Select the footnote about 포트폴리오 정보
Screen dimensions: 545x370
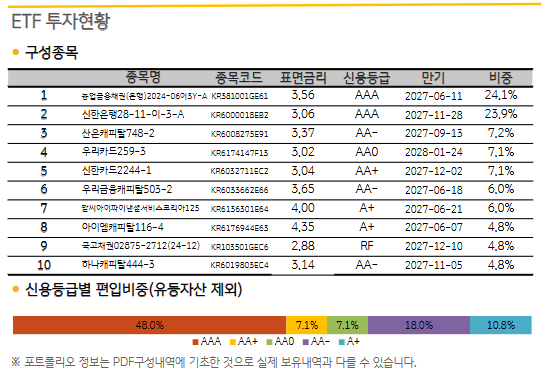(214, 362)
